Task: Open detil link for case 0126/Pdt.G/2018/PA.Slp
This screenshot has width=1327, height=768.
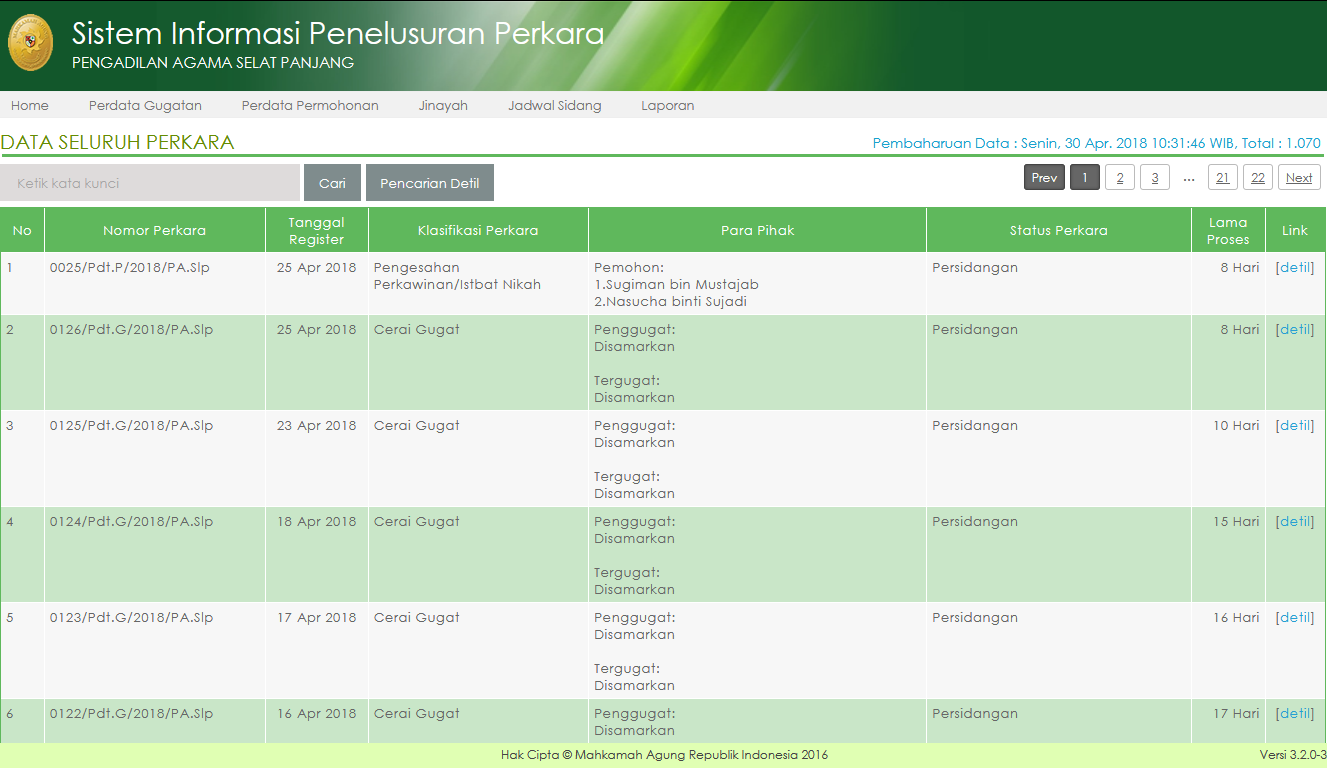Action: pyautogui.click(x=1295, y=330)
